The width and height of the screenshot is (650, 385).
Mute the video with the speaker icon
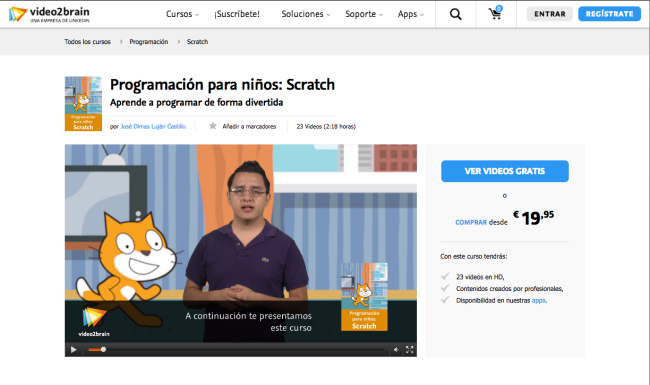click(396, 350)
